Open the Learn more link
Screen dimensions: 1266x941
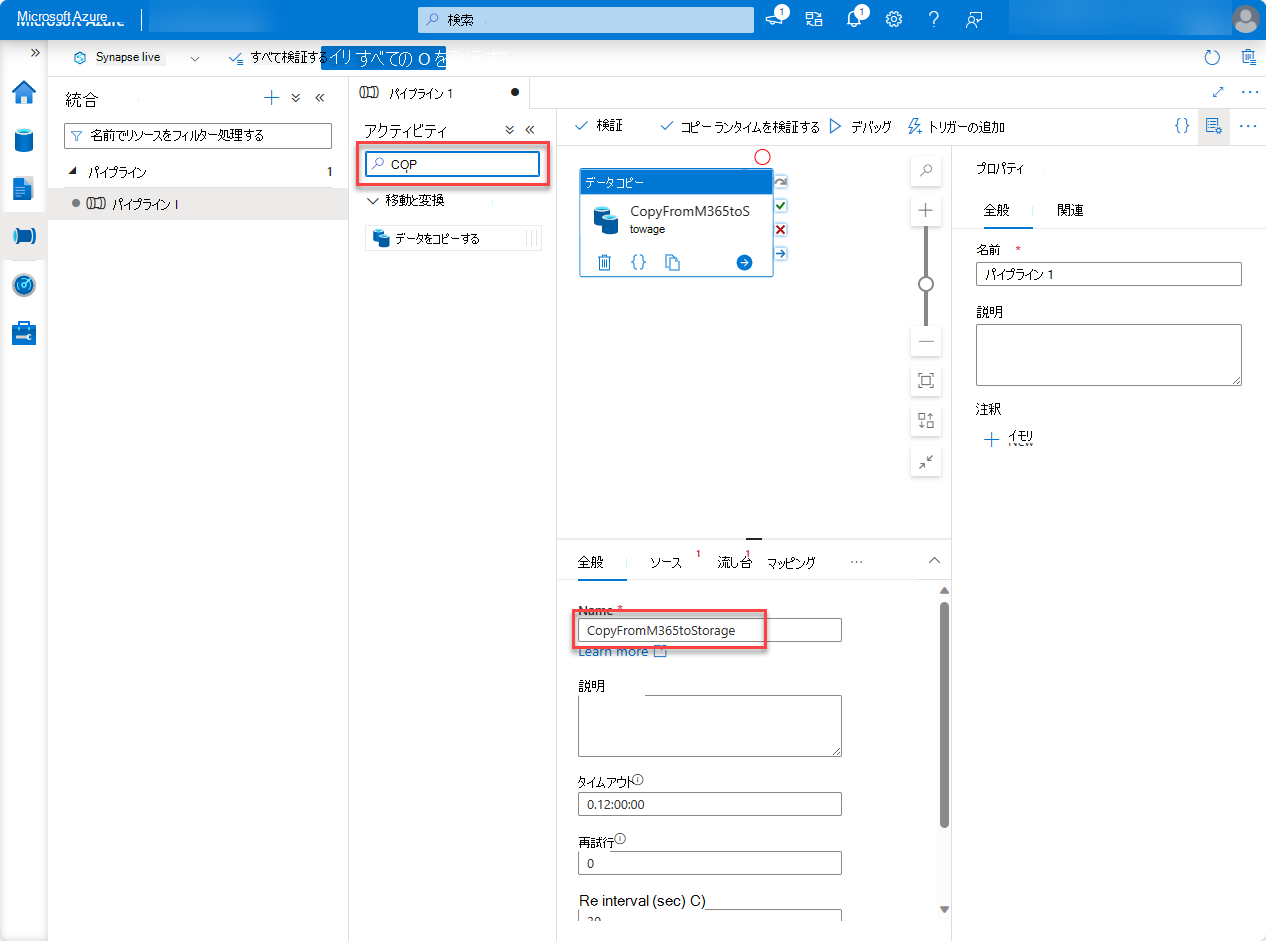pyautogui.click(x=614, y=651)
